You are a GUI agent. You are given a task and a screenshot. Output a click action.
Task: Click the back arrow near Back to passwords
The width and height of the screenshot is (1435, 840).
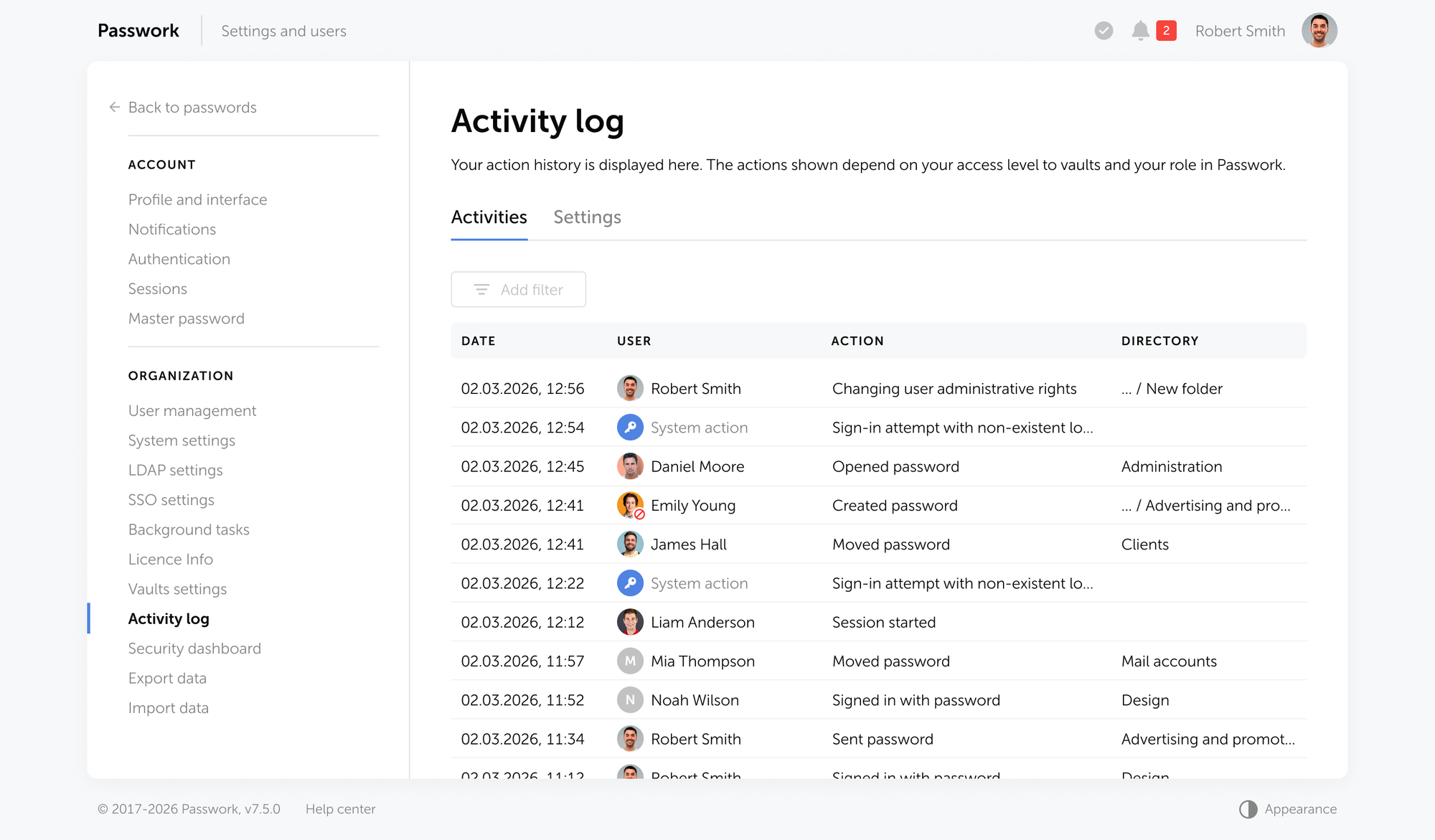(114, 107)
